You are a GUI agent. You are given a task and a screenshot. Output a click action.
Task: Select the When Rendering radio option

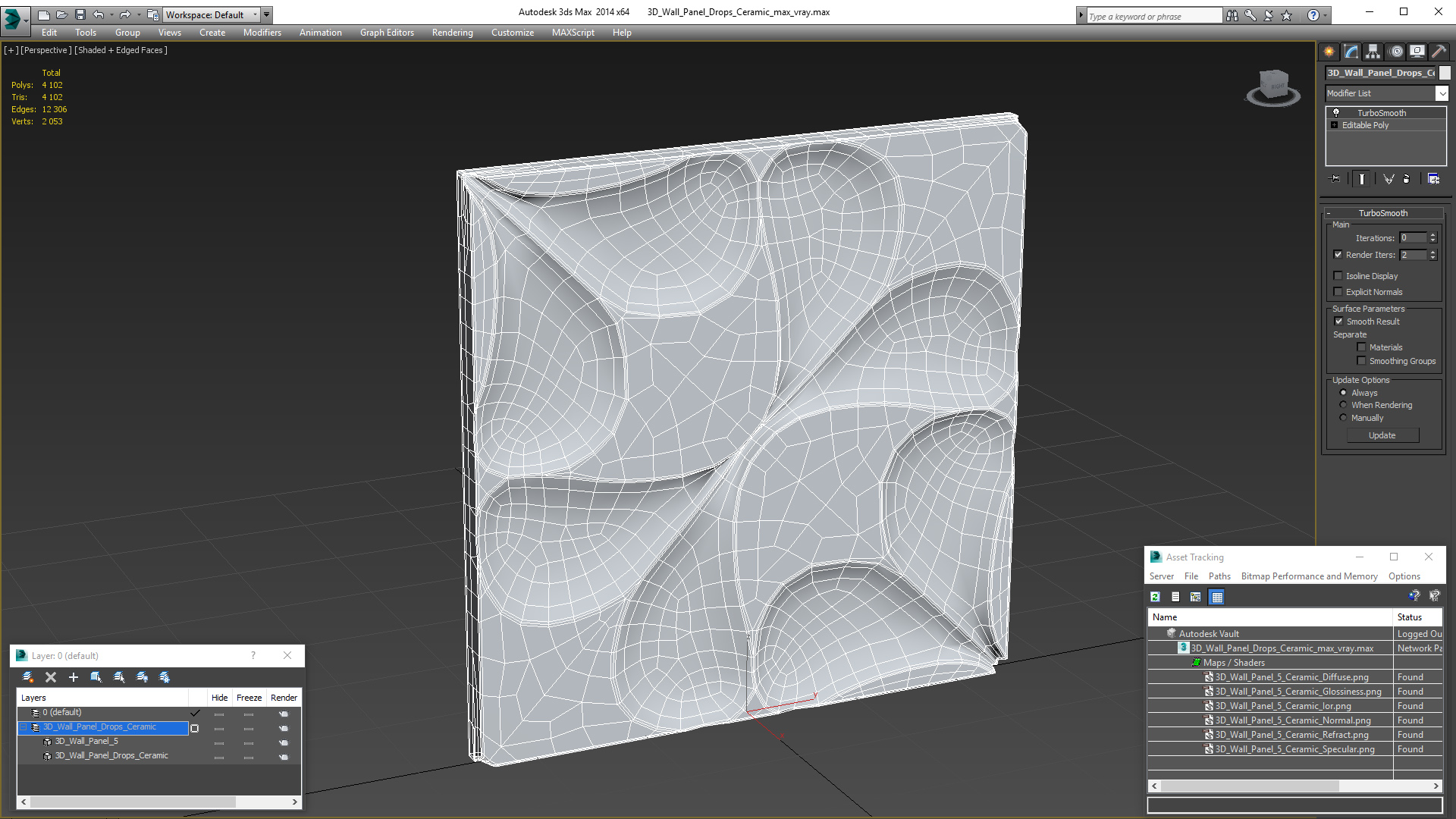coord(1343,405)
